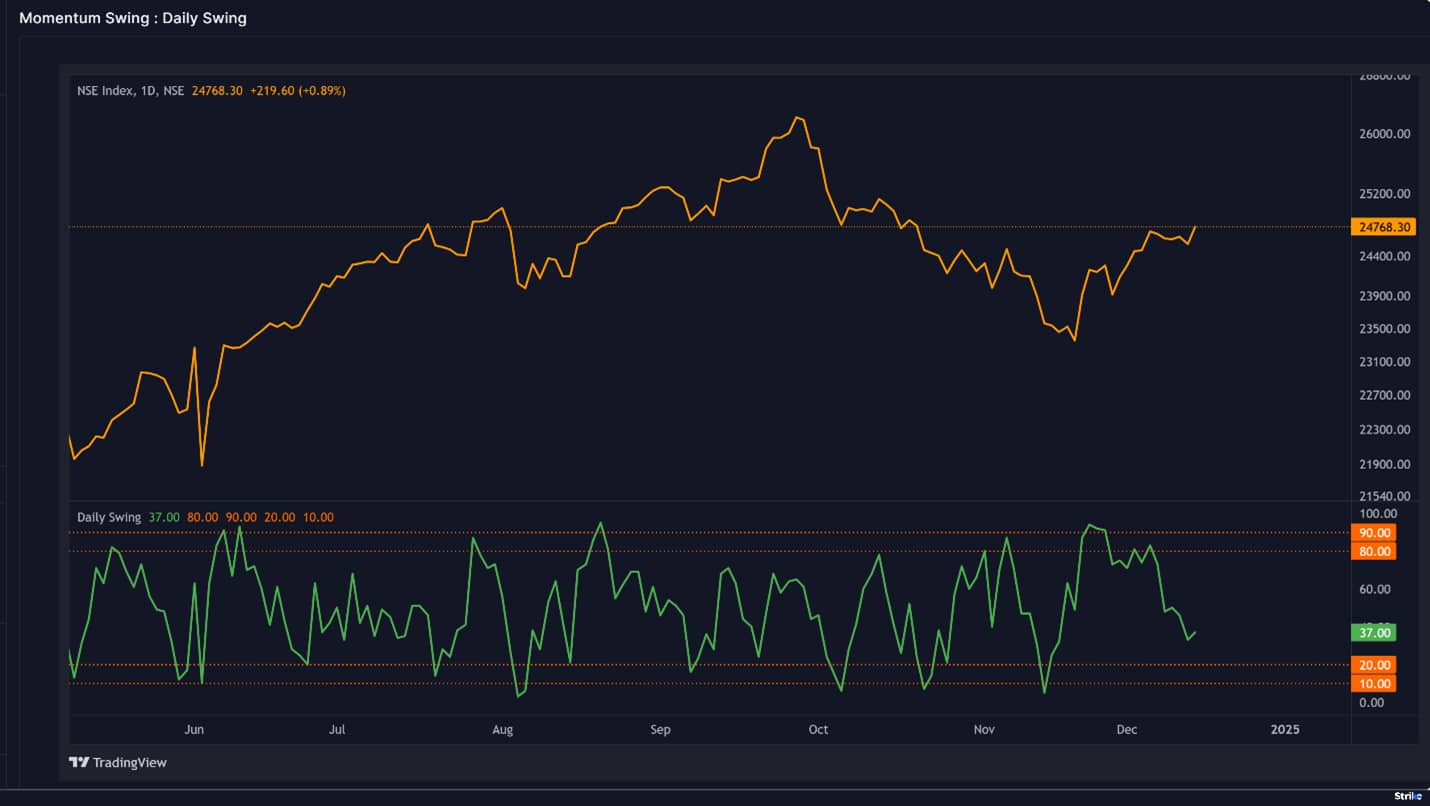Click the Oct label on time axis
Screen dimensions: 1430x806
(x=818, y=730)
